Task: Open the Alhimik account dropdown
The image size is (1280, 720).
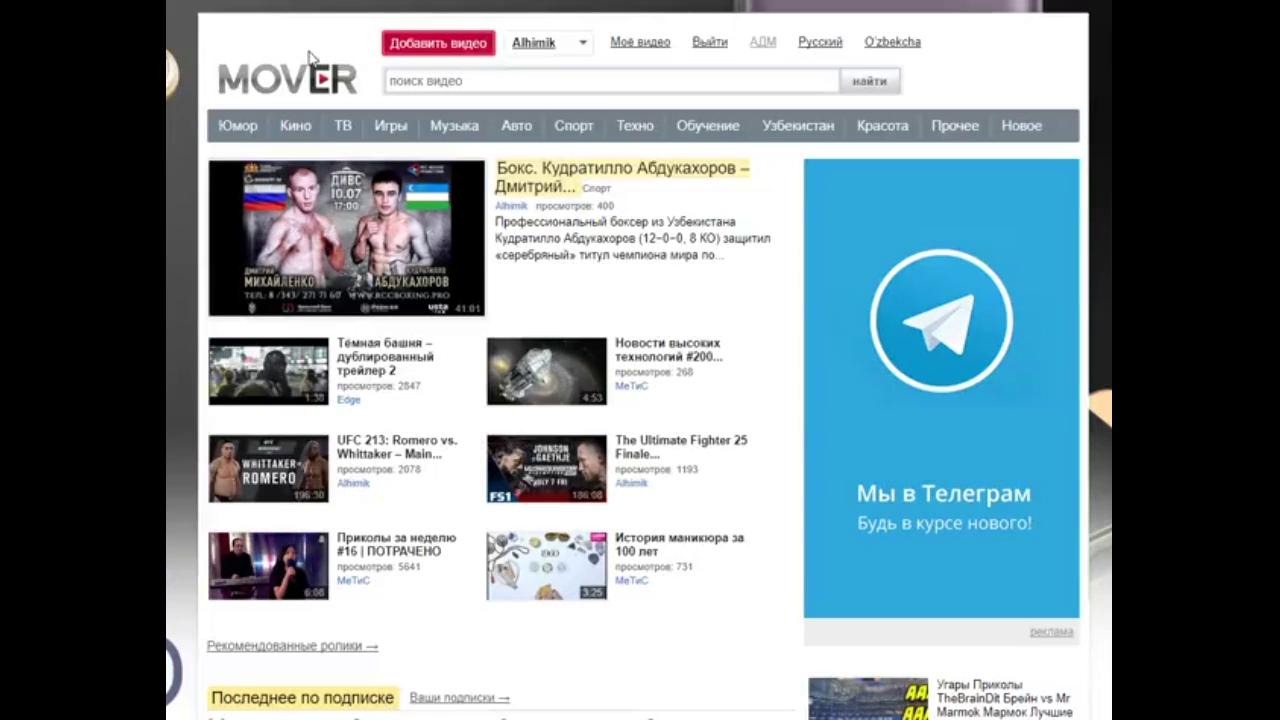Action: pyautogui.click(x=549, y=43)
